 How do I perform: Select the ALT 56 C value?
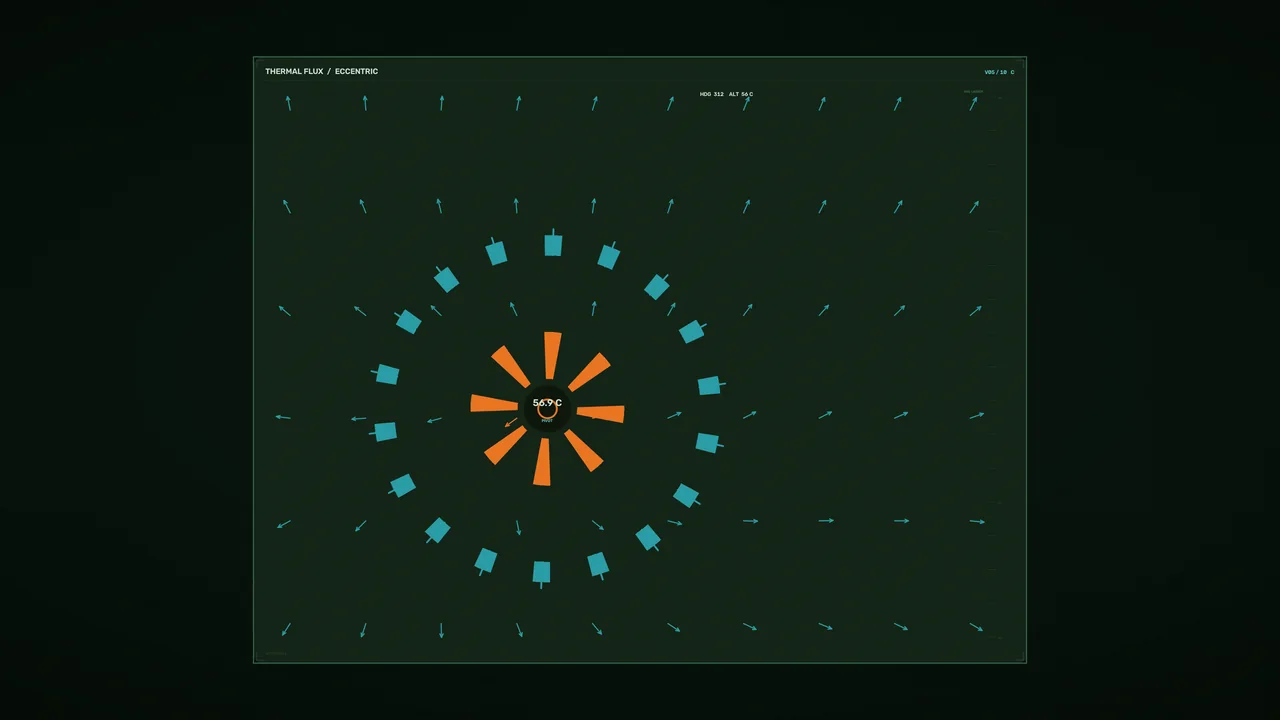pos(741,94)
